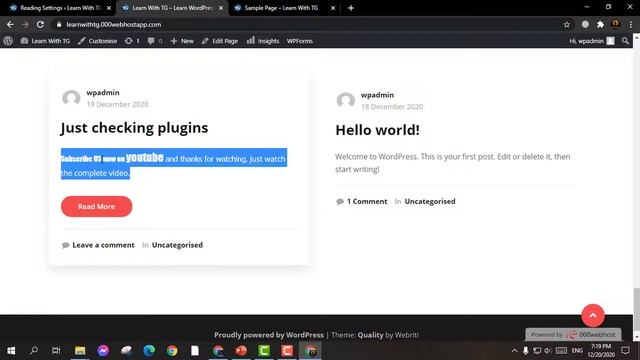
Task: Open the green Camtasia taskbar icon
Action: pos(264,351)
